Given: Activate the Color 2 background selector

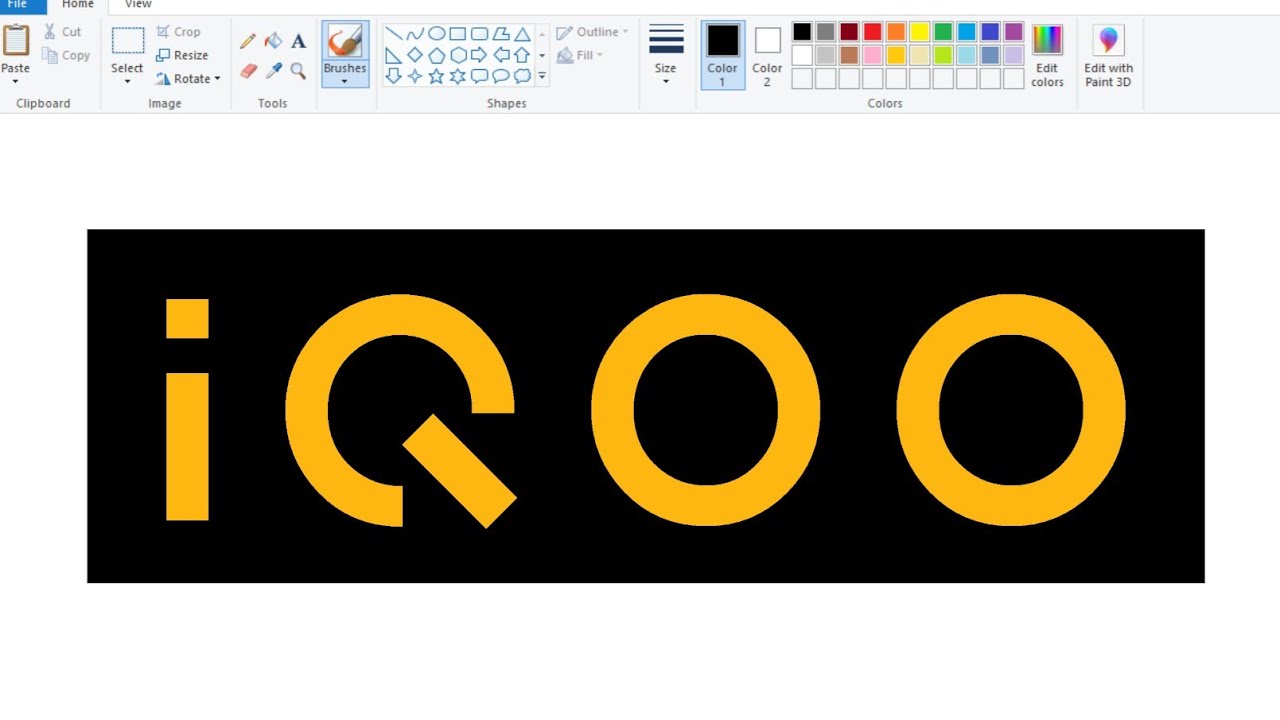Looking at the screenshot, I should [x=767, y=55].
